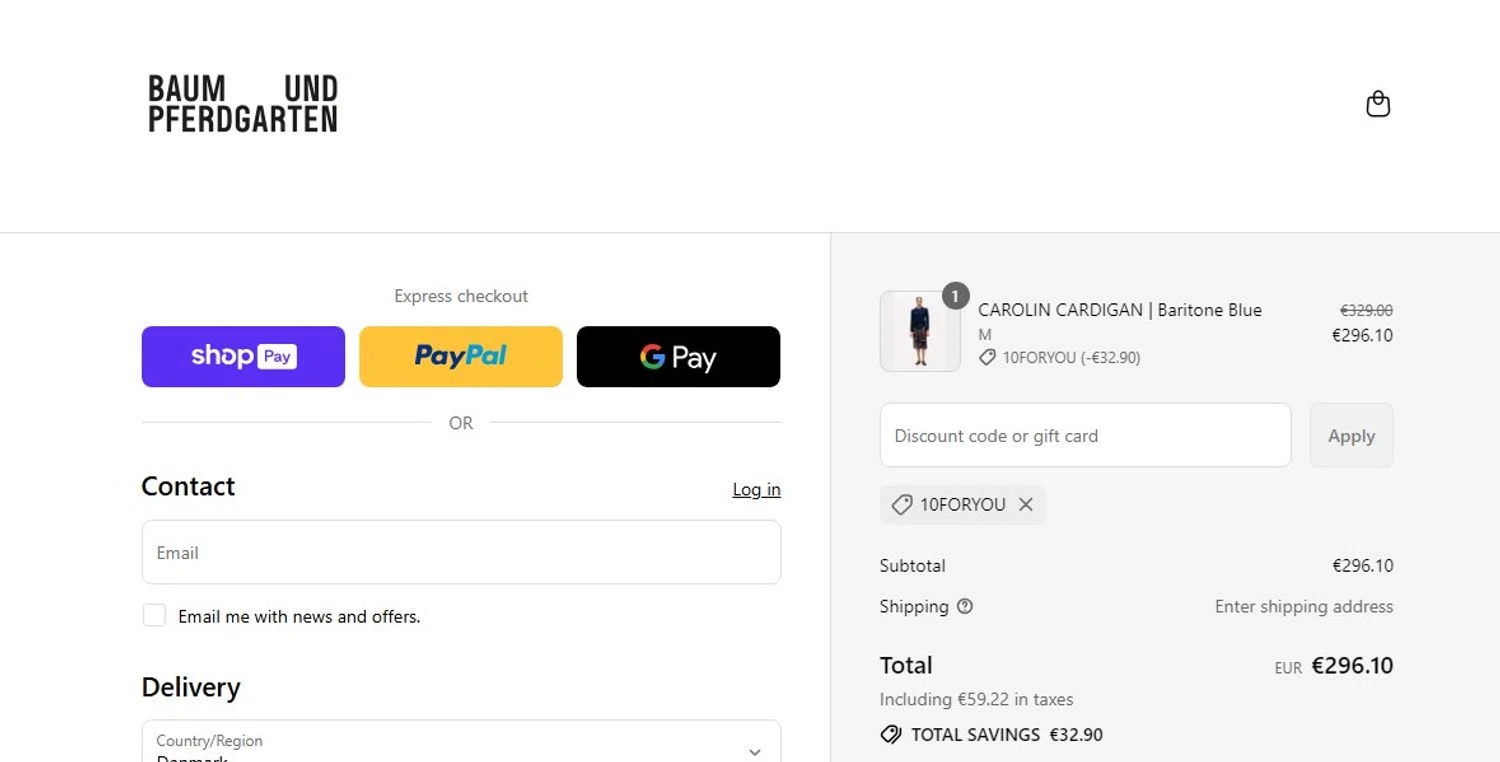Click the Country/Region chevron arrow
The height and width of the screenshot is (762, 1500).
coord(755,751)
